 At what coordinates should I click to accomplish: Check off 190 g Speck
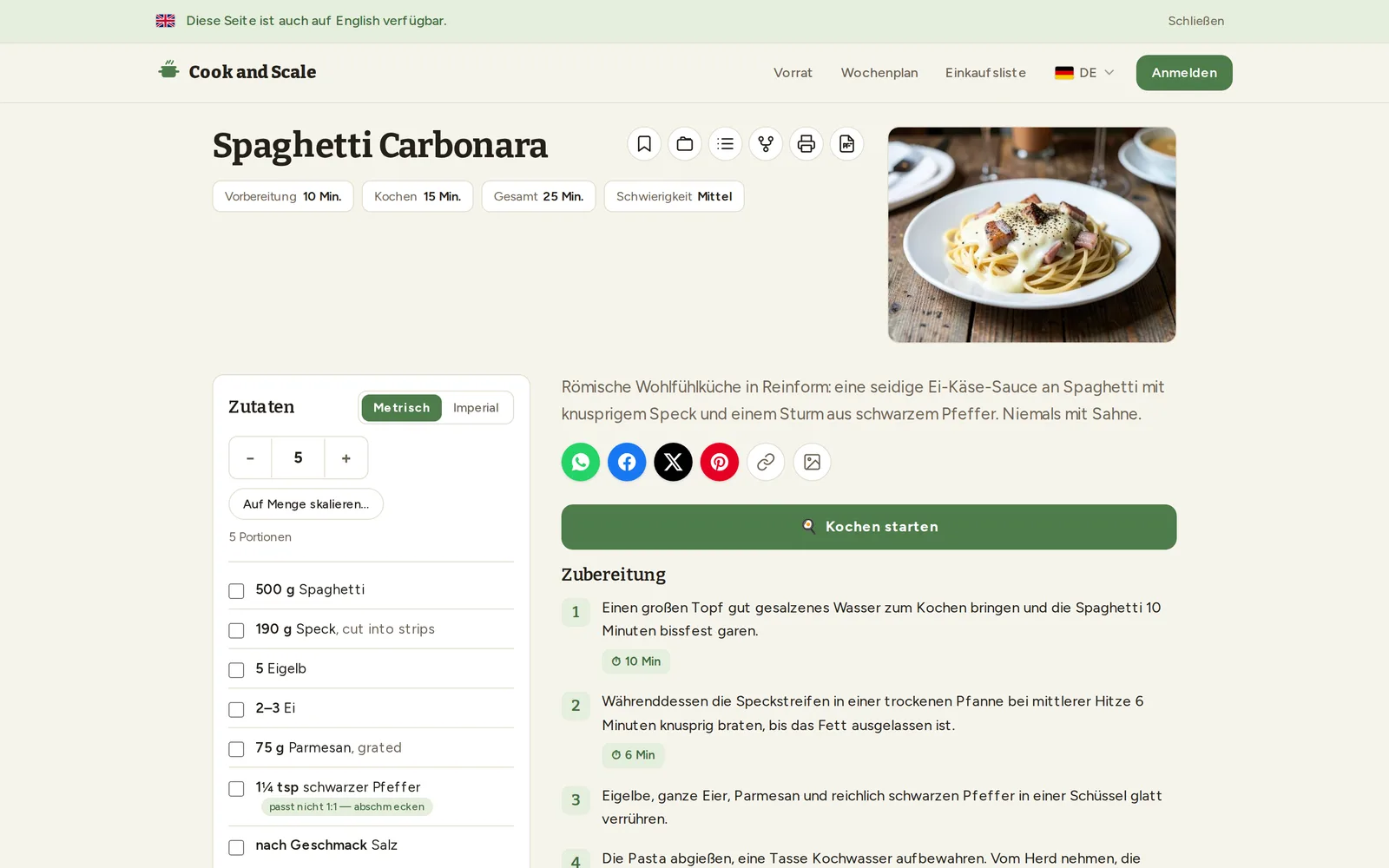click(x=236, y=630)
